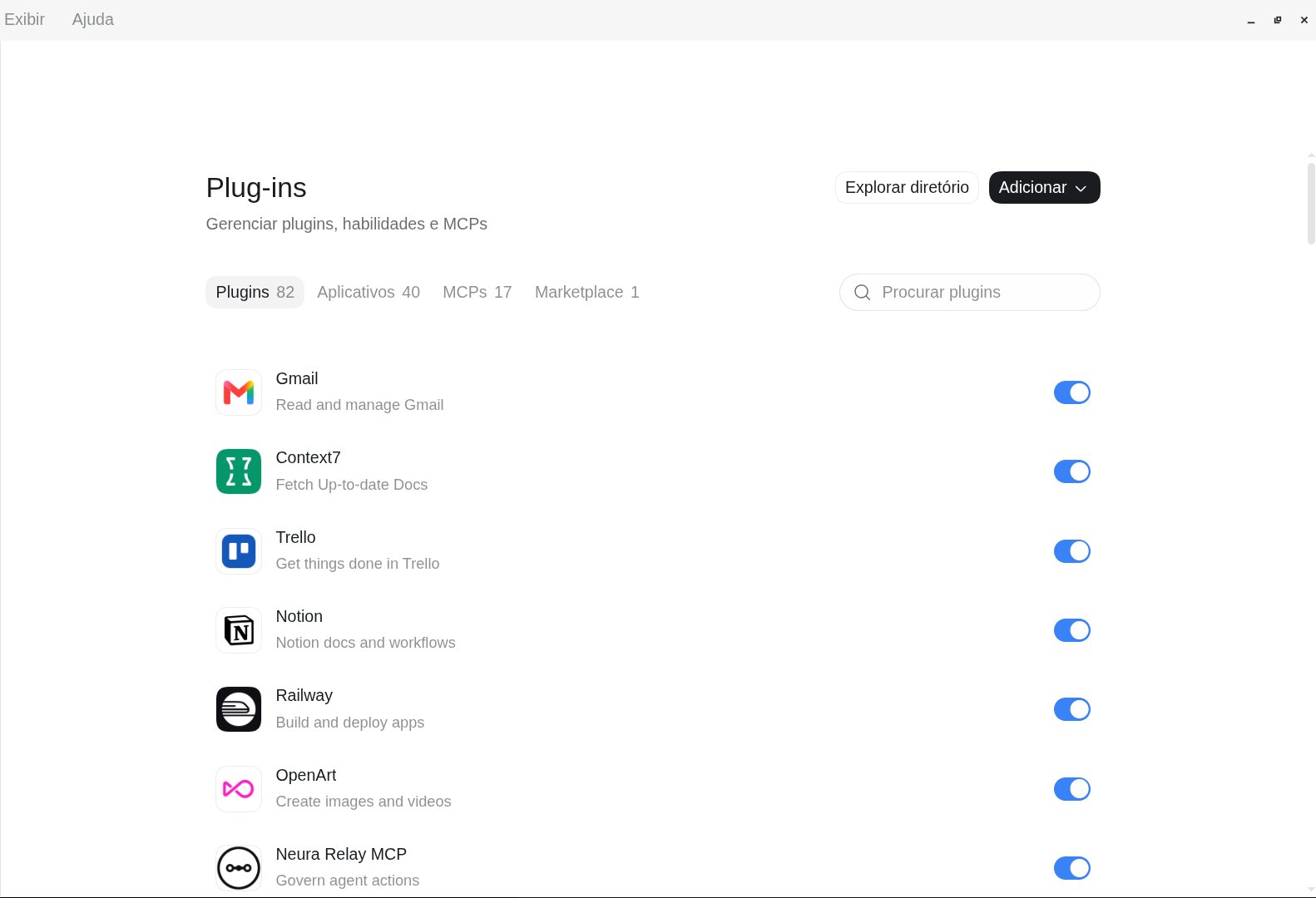Click the Neura Relay MCP title
The height and width of the screenshot is (898, 1316).
click(341, 854)
